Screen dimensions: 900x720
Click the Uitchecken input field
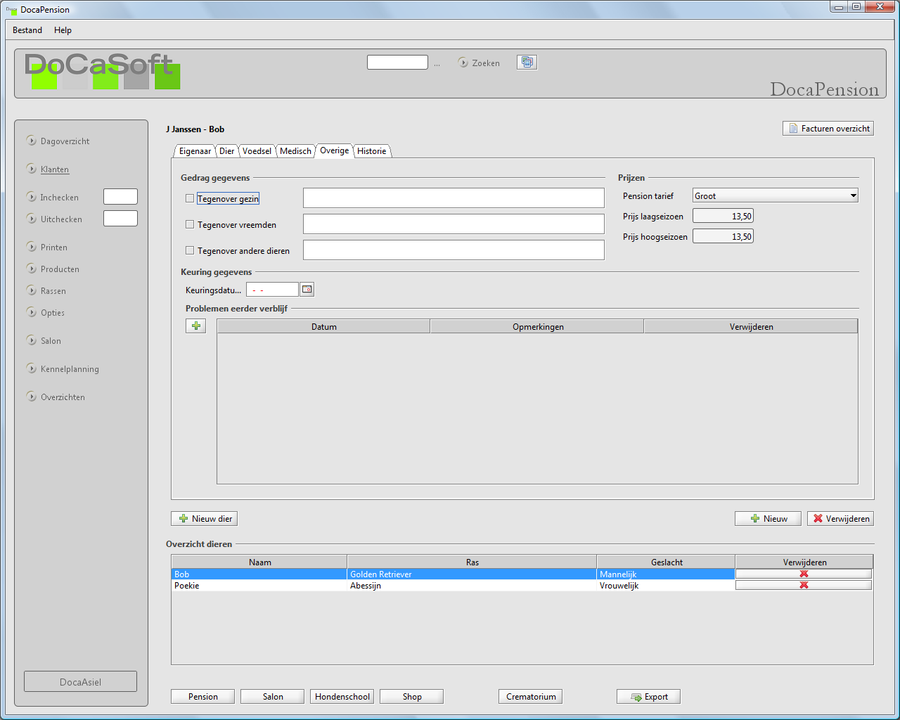click(x=121, y=219)
